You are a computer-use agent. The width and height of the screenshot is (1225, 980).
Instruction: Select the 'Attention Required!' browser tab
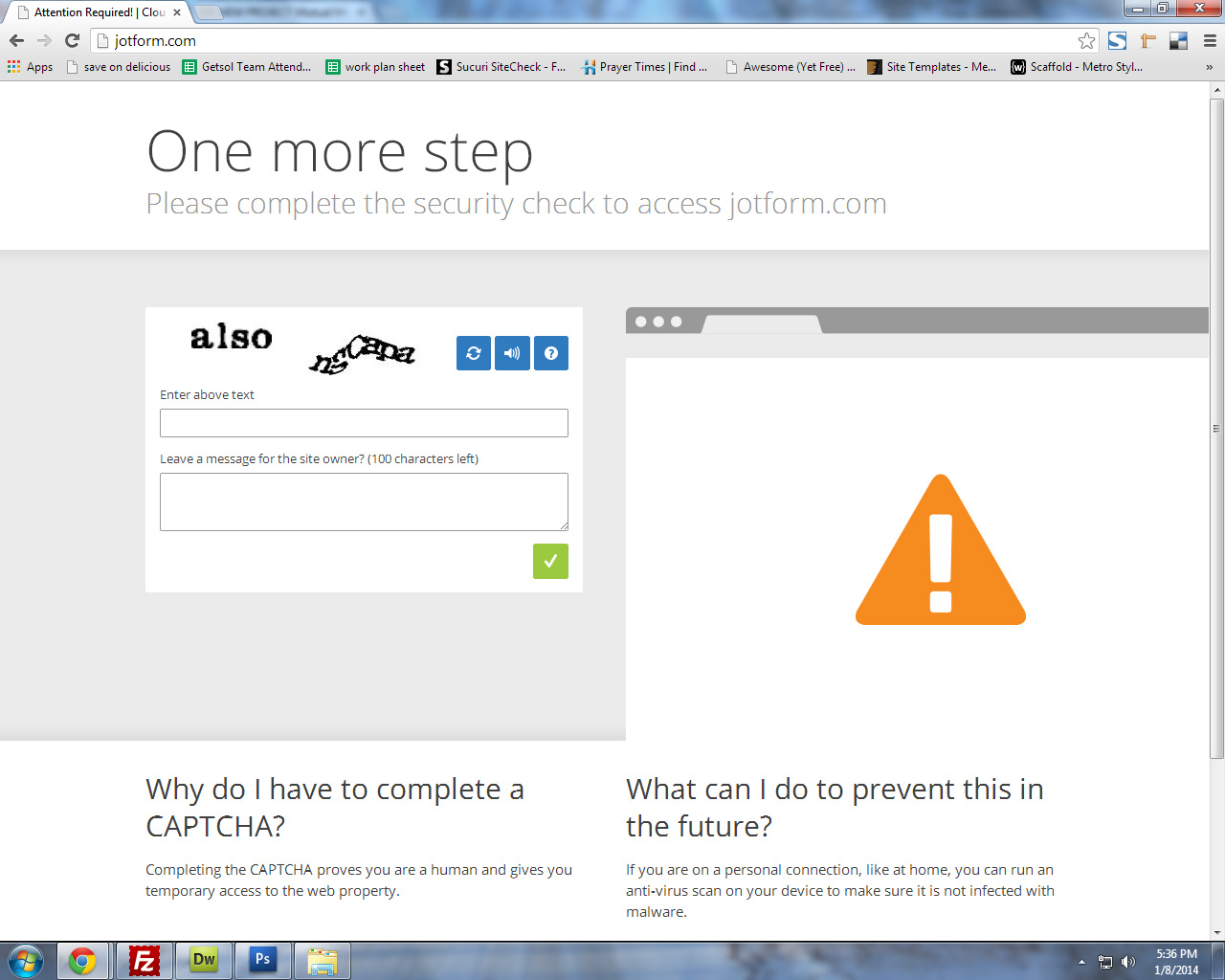click(96, 12)
